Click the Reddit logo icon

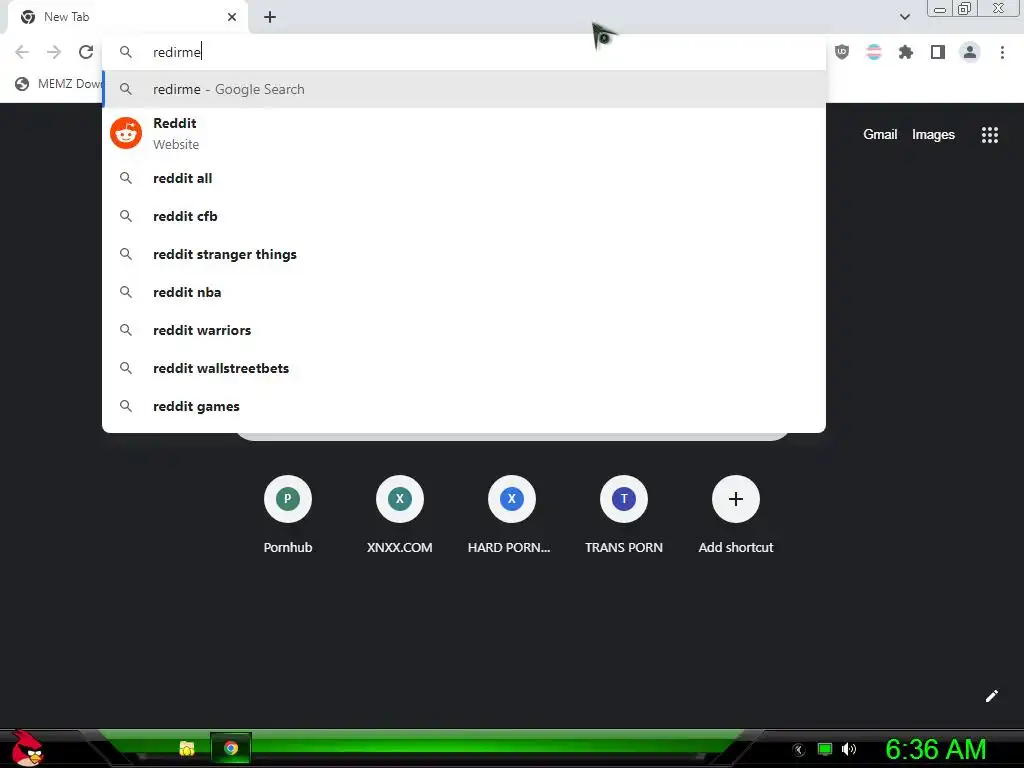[x=126, y=133]
